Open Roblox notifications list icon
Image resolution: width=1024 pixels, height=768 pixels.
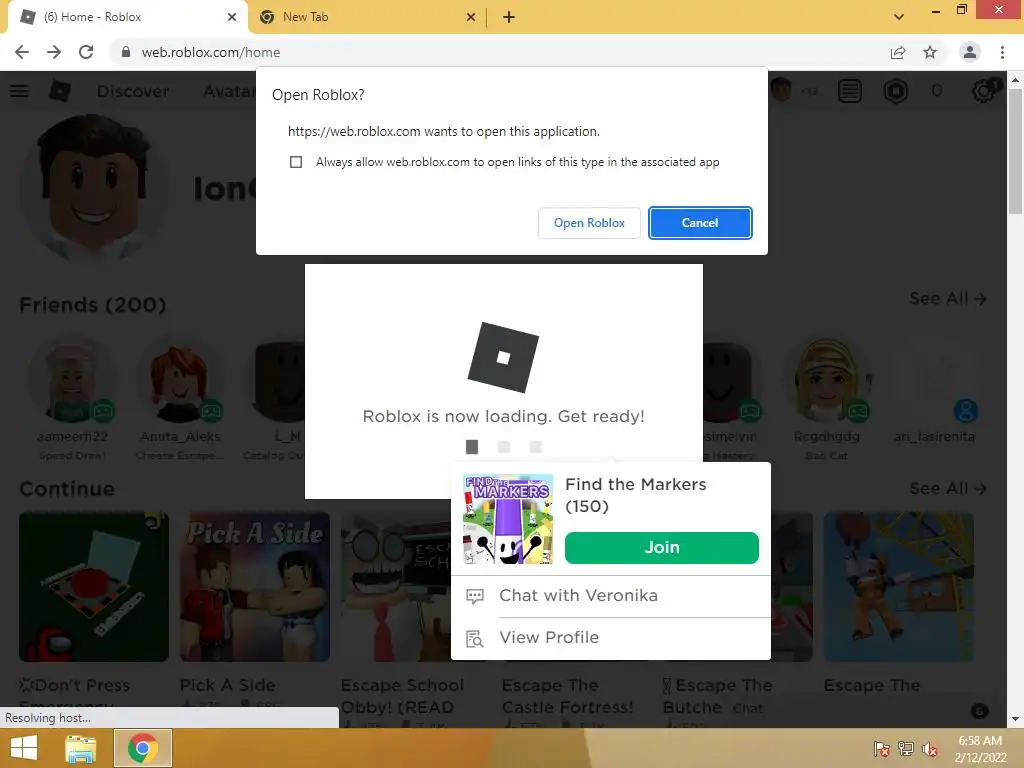coord(850,91)
